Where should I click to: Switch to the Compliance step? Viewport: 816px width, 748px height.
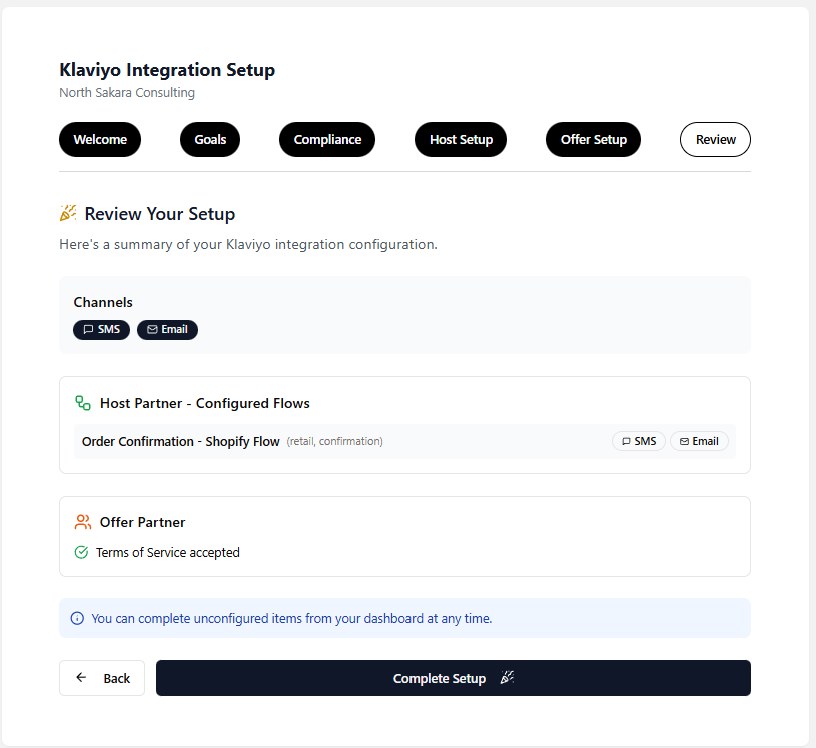tap(327, 140)
